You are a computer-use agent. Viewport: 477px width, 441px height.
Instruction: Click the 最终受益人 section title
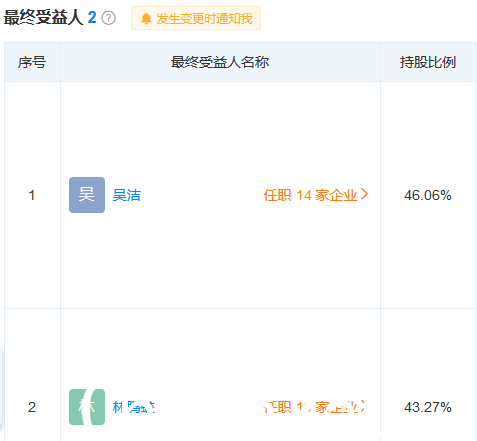pos(43,18)
